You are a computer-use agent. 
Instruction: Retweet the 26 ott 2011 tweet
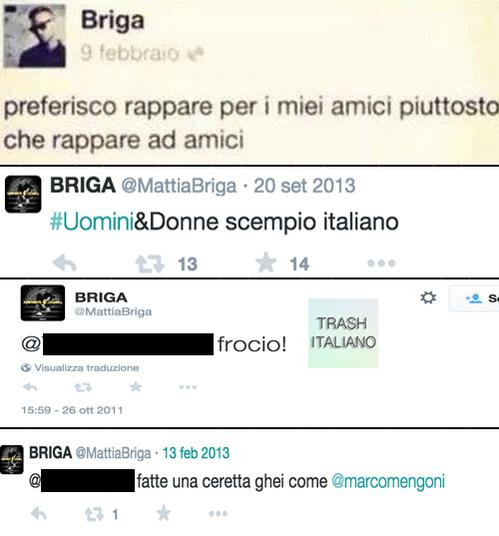(x=83, y=387)
